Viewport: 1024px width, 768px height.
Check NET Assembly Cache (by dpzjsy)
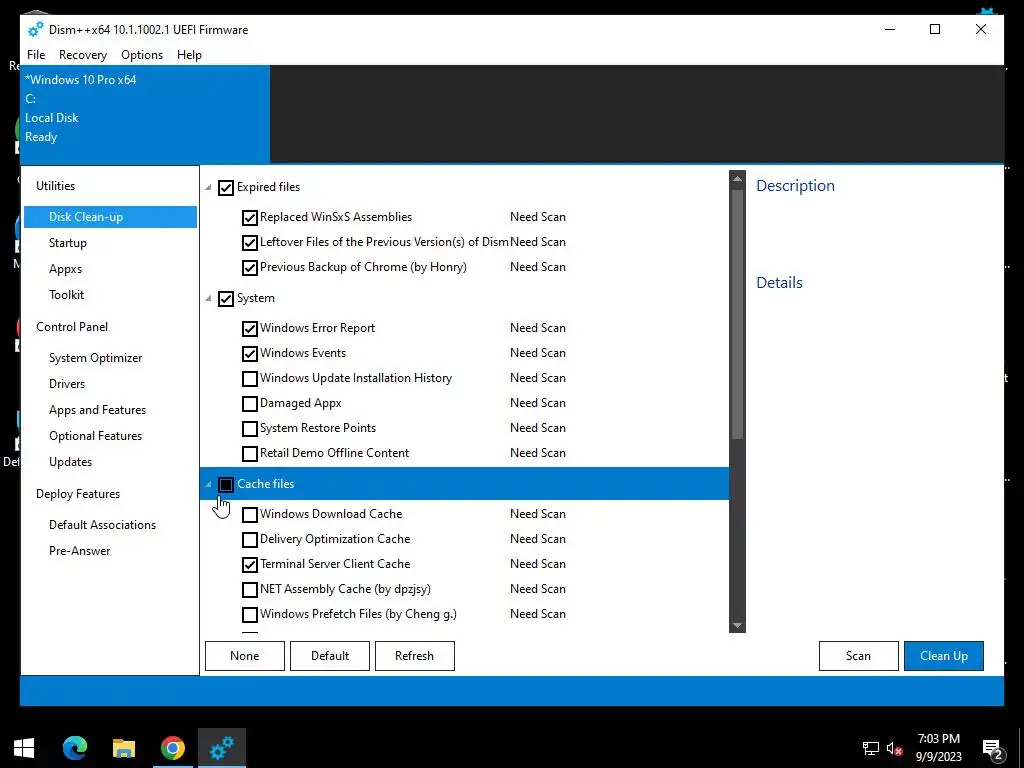pyautogui.click(x=249, y=590)
